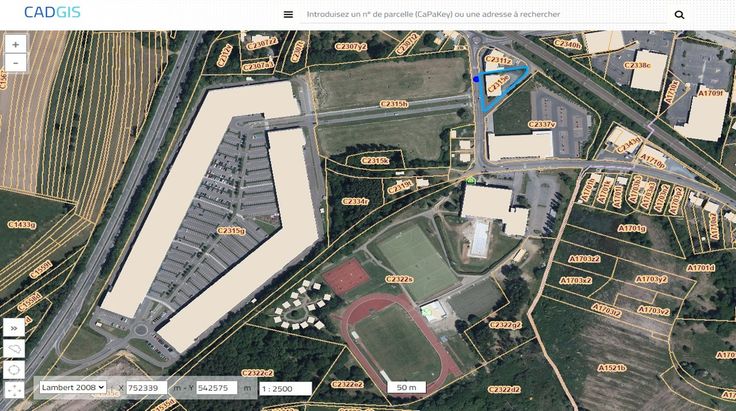Select parcel C2315g on the large building

(x=231, y=230)
